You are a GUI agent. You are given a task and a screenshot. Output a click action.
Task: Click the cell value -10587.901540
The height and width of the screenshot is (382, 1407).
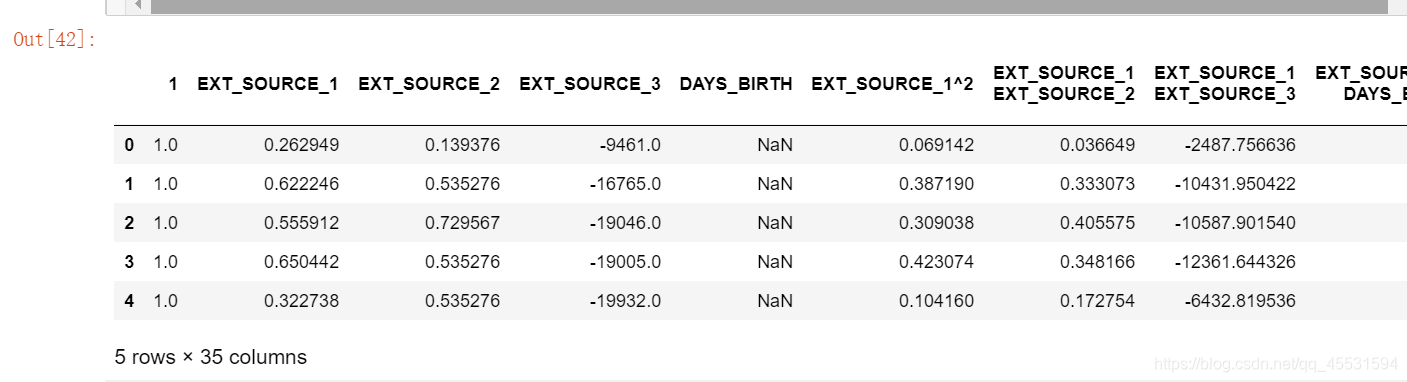(1240, 223)
